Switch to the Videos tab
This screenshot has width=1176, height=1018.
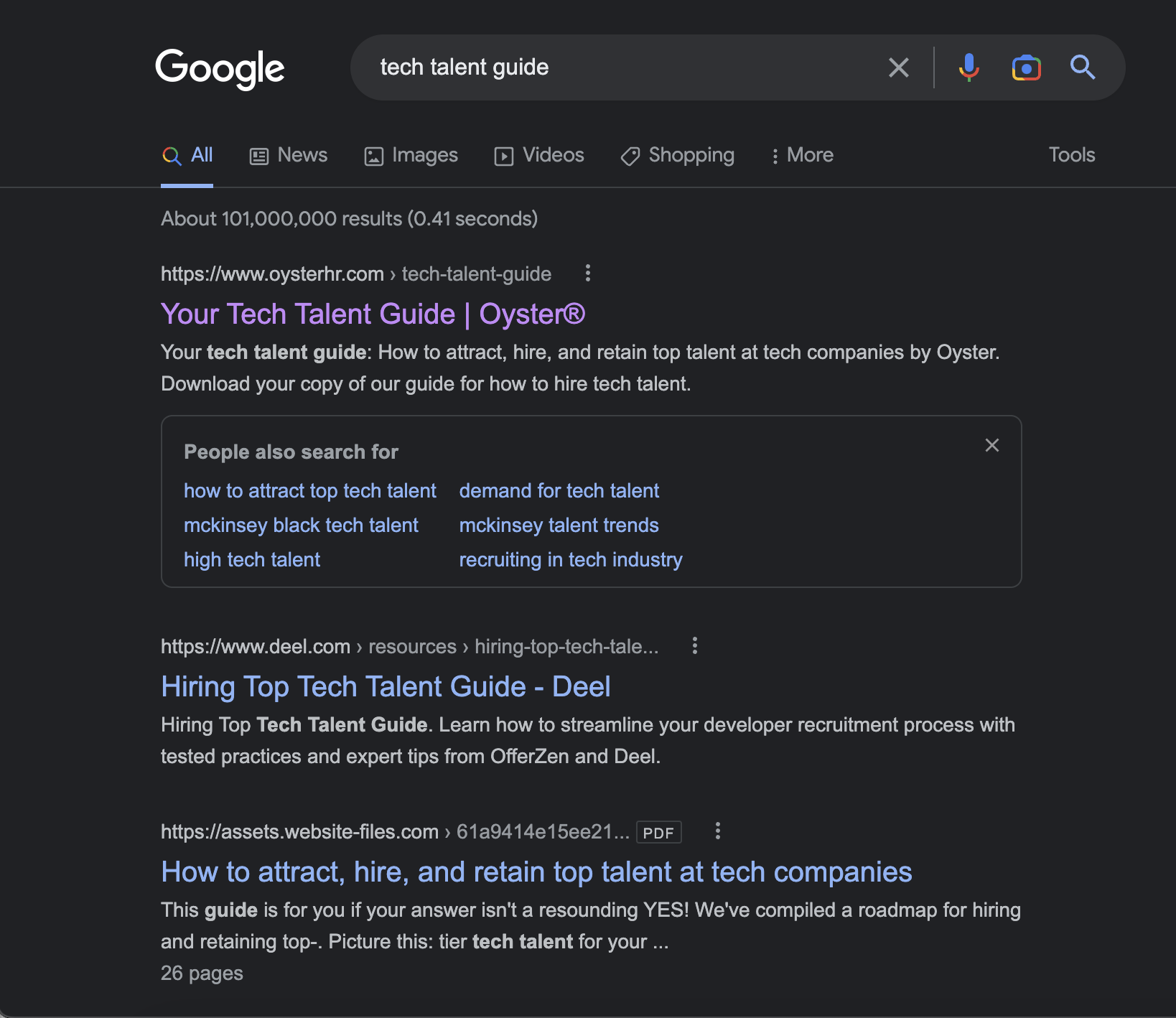click(539, 155)
